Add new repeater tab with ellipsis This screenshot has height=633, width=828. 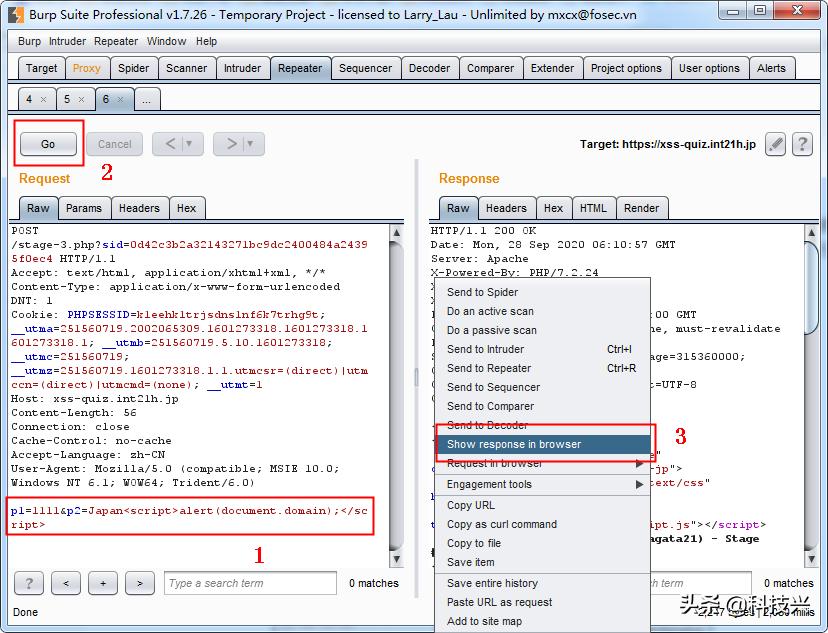146,100
